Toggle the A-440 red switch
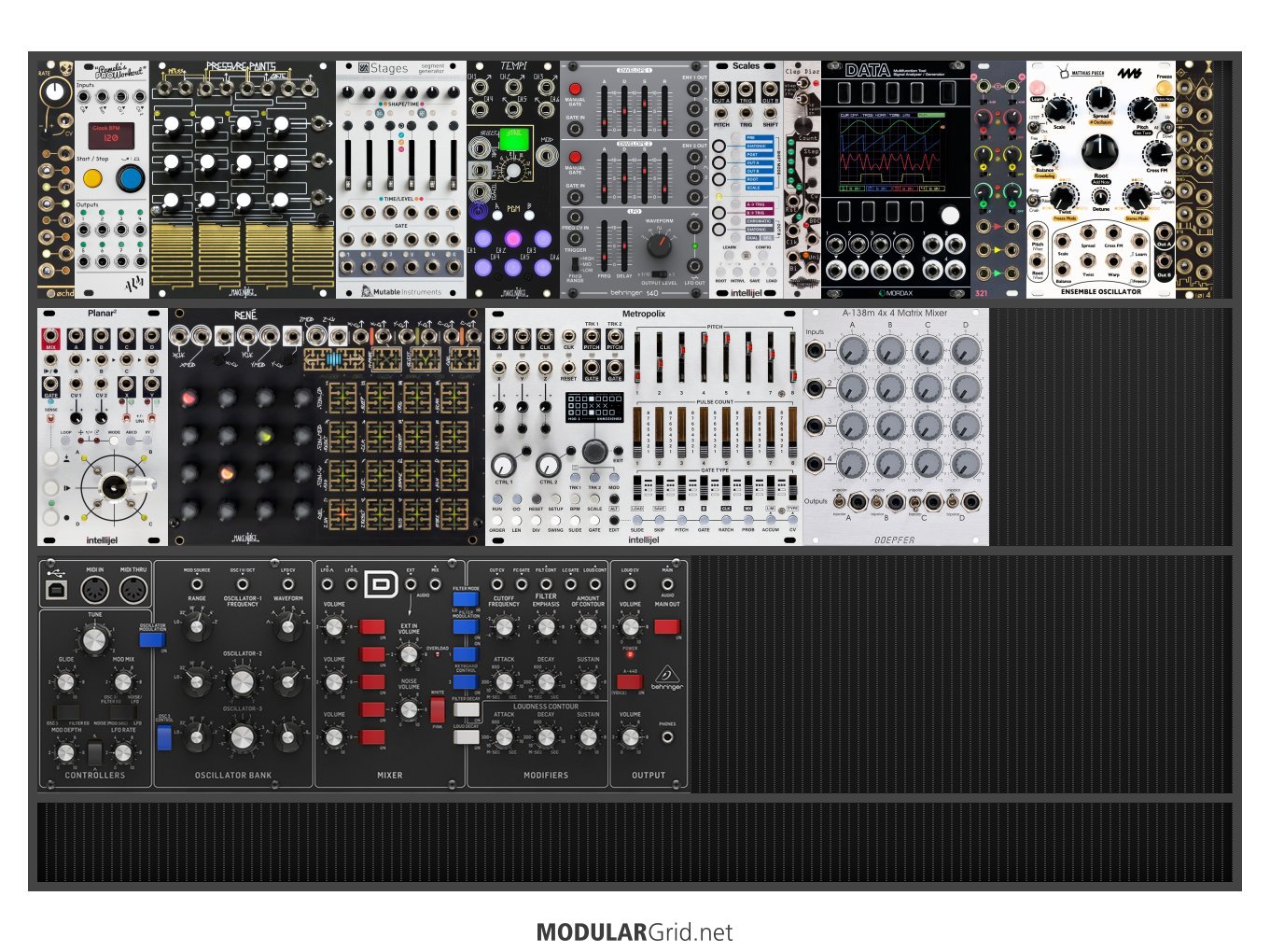The height and width of the screenshot is (952, 1270). point(629,682)
